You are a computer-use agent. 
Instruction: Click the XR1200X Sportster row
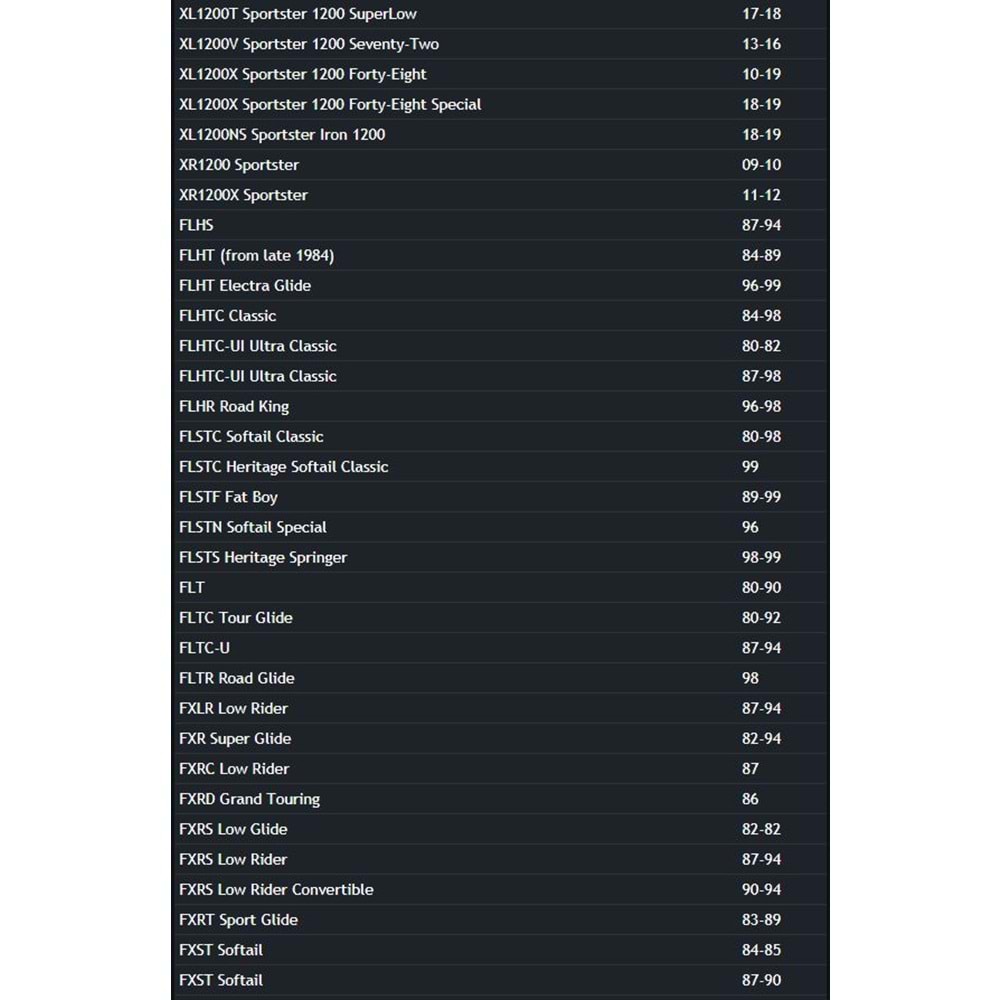pyautogui.click(x=500, y=195)
